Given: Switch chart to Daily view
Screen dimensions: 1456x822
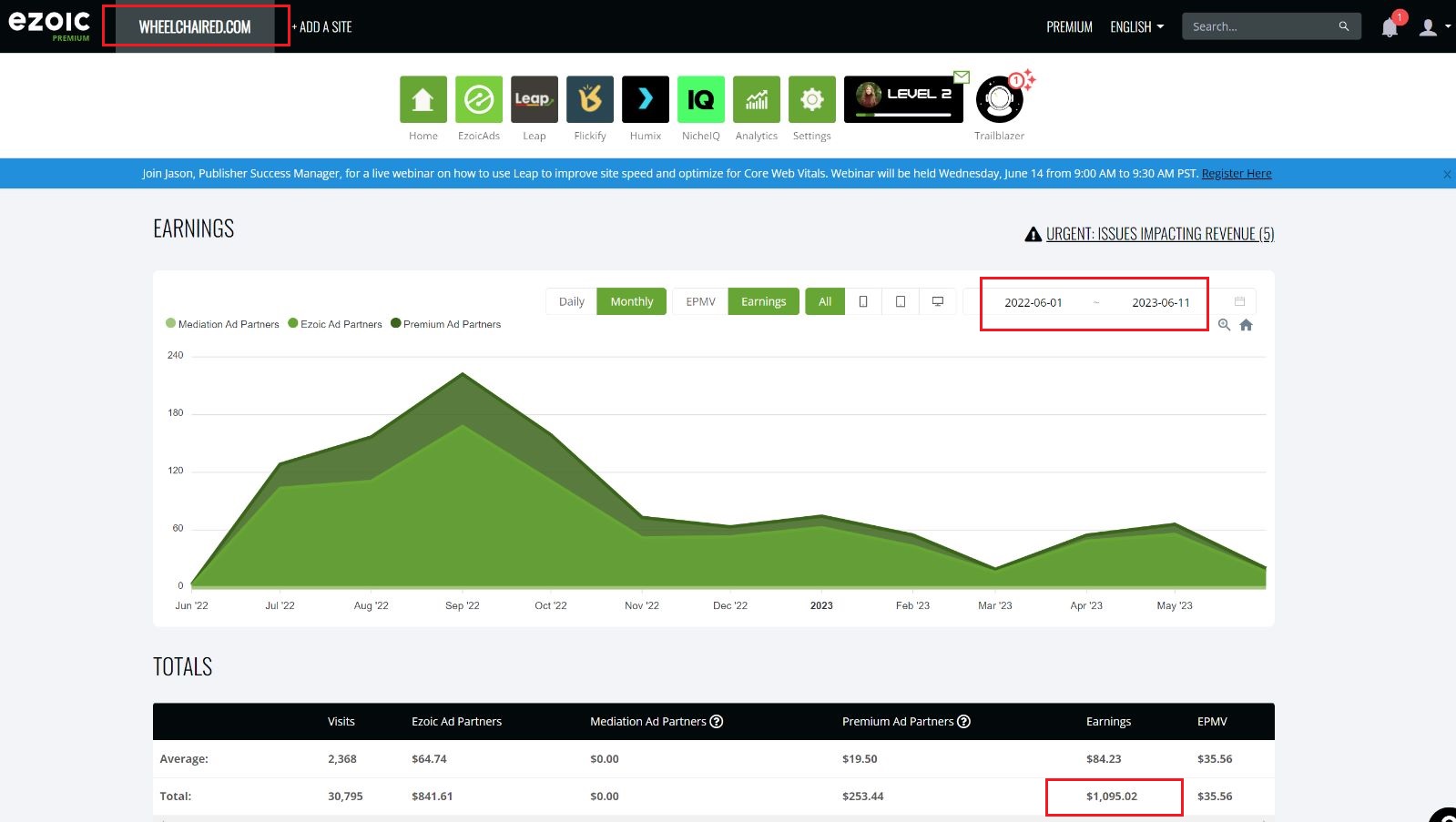Looking at the screenshot, I should (572, 301).
